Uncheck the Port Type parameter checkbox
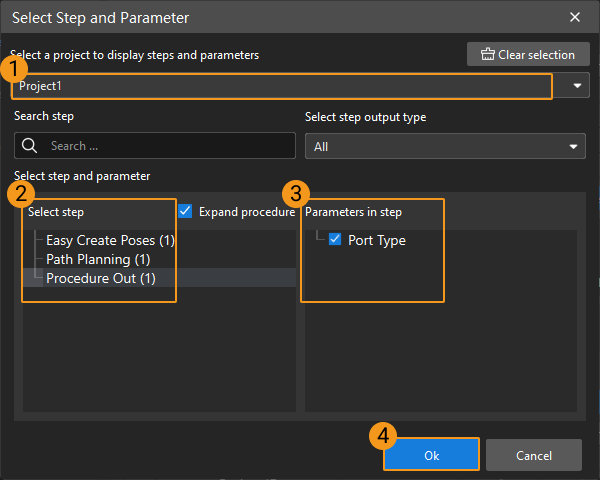600x480 pixels. click(335, 240)
